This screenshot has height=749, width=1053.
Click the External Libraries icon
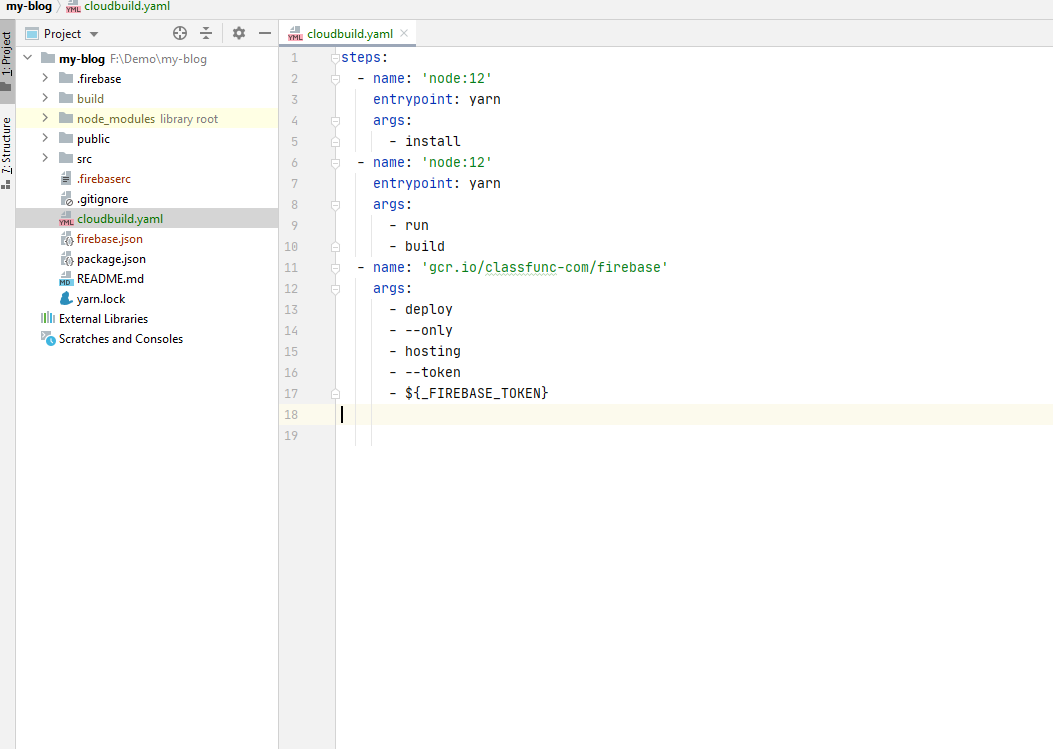[x=47, y=319]
